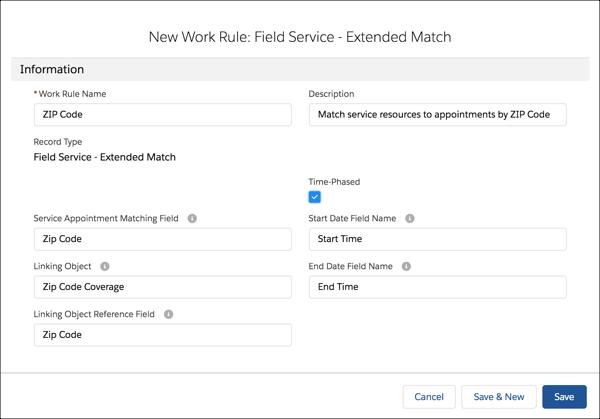Viewport: 600px width, 419px height.
Task: Click the Field Service - Extended Match record type text
Action: [104, 157]
